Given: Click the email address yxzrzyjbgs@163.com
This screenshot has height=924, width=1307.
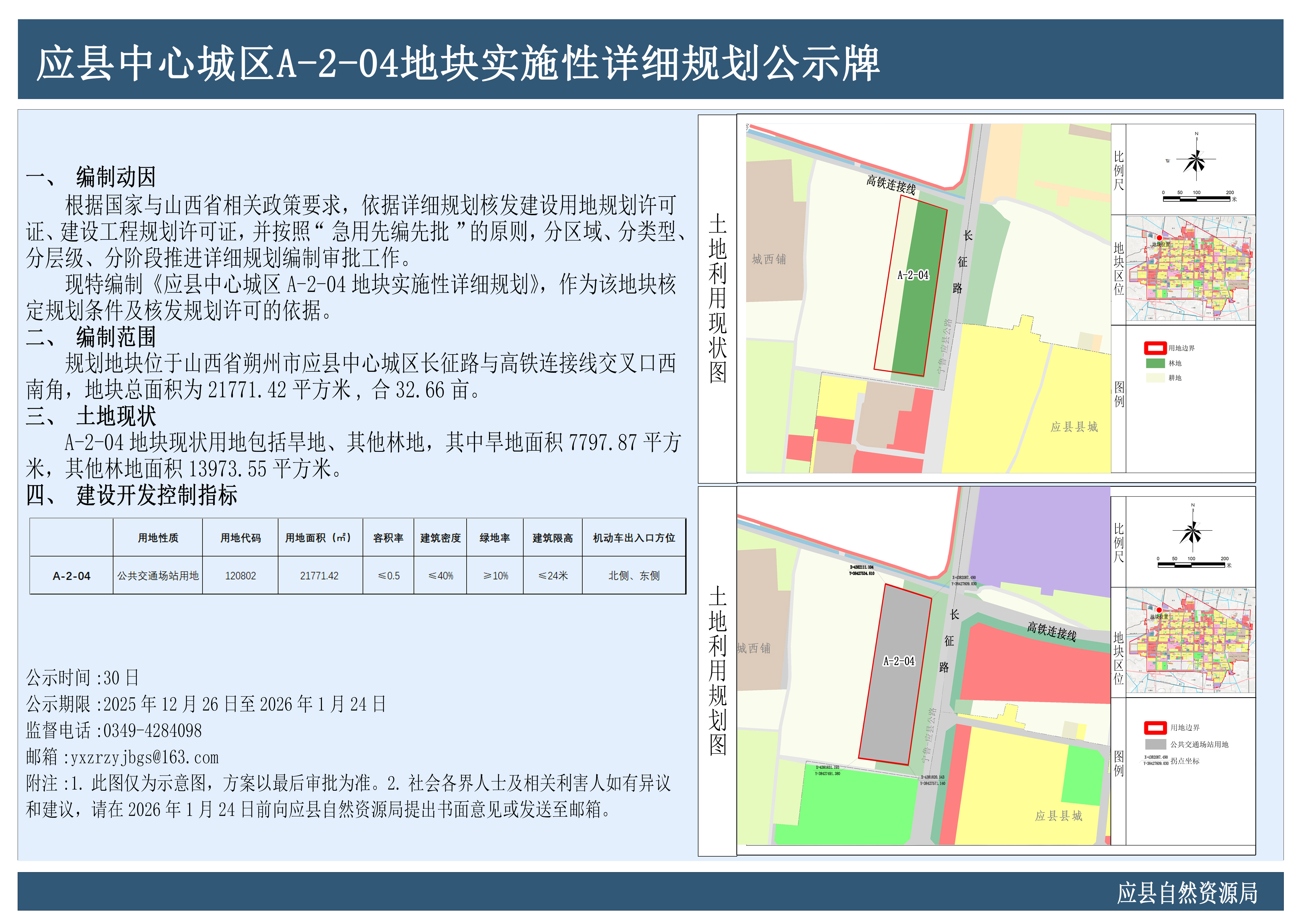Looking at the screenshot, I should (x=145, y=757).
